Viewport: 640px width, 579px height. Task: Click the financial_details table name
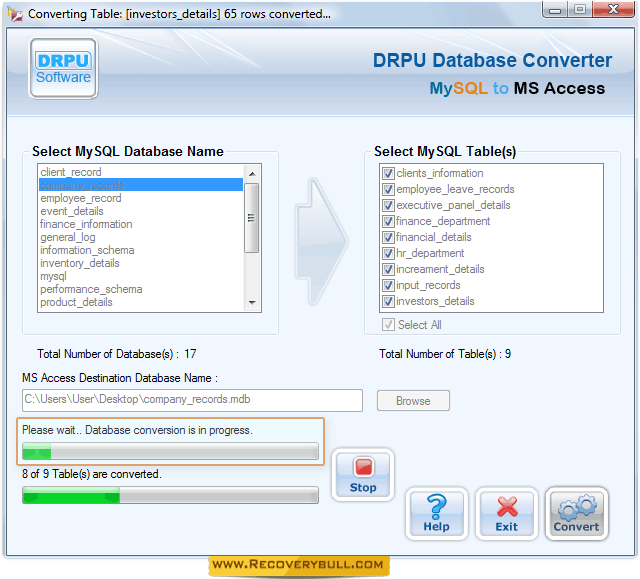[433, 237]
